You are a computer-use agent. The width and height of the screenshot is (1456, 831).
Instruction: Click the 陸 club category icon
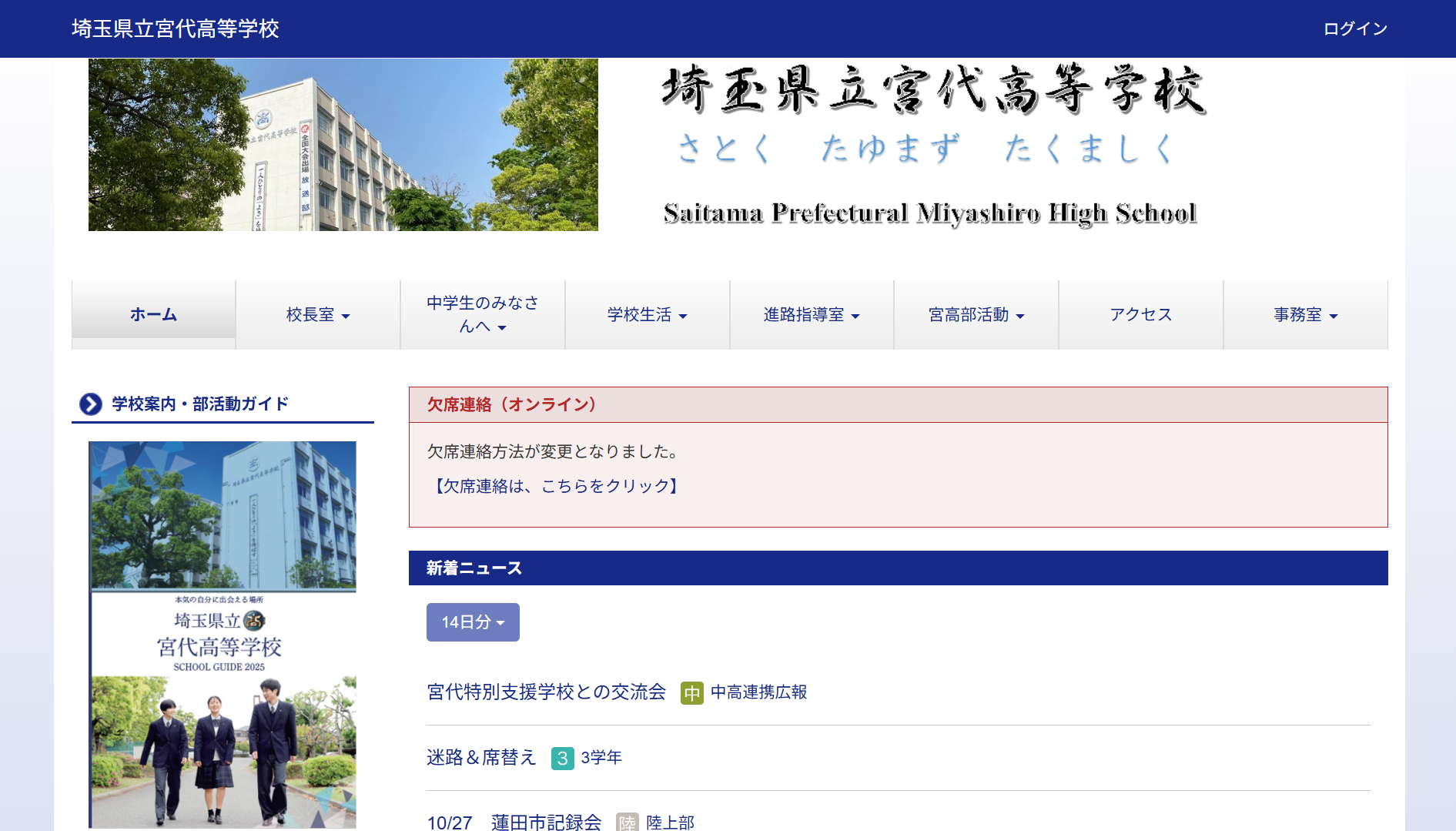tap(628, 823)
